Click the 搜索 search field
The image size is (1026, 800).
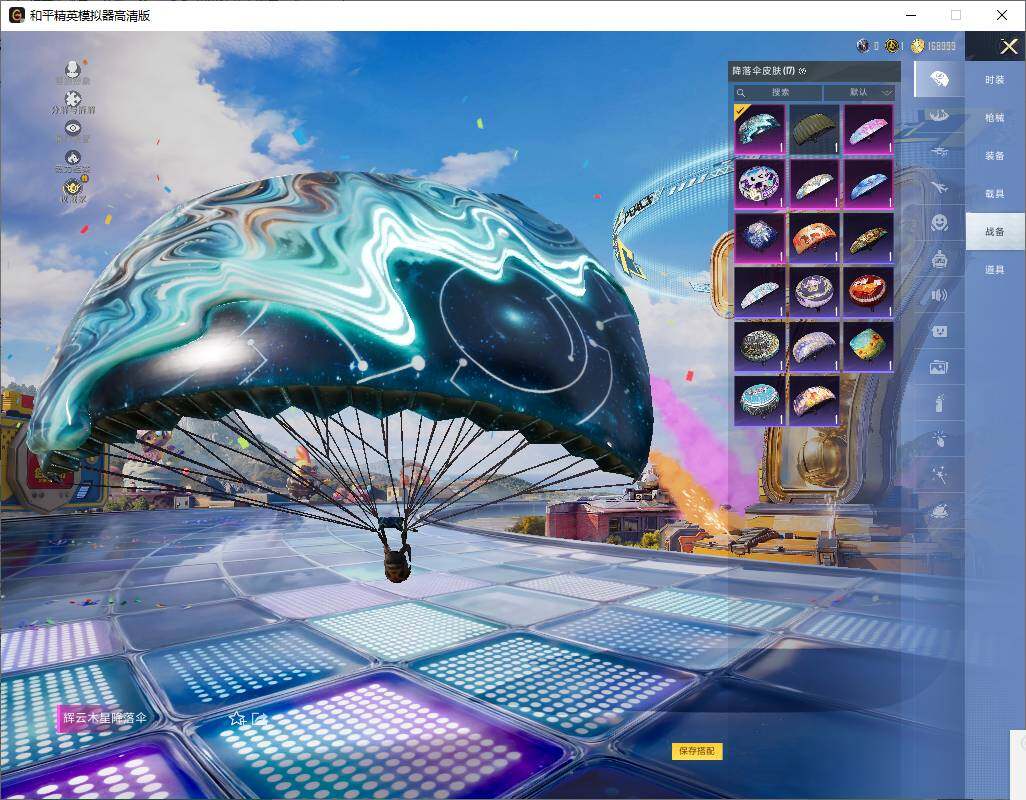pos(777,92)
